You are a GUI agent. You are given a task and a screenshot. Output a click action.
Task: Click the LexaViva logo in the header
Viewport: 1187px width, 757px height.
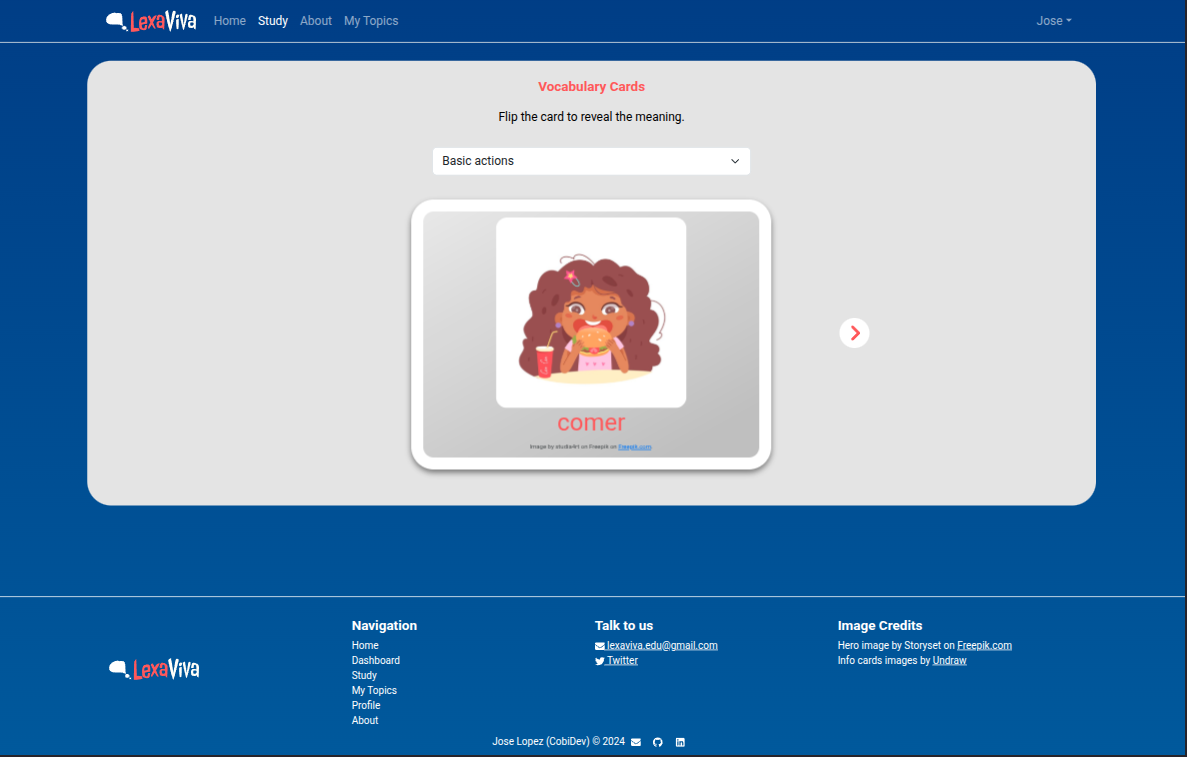click(151, 21)
